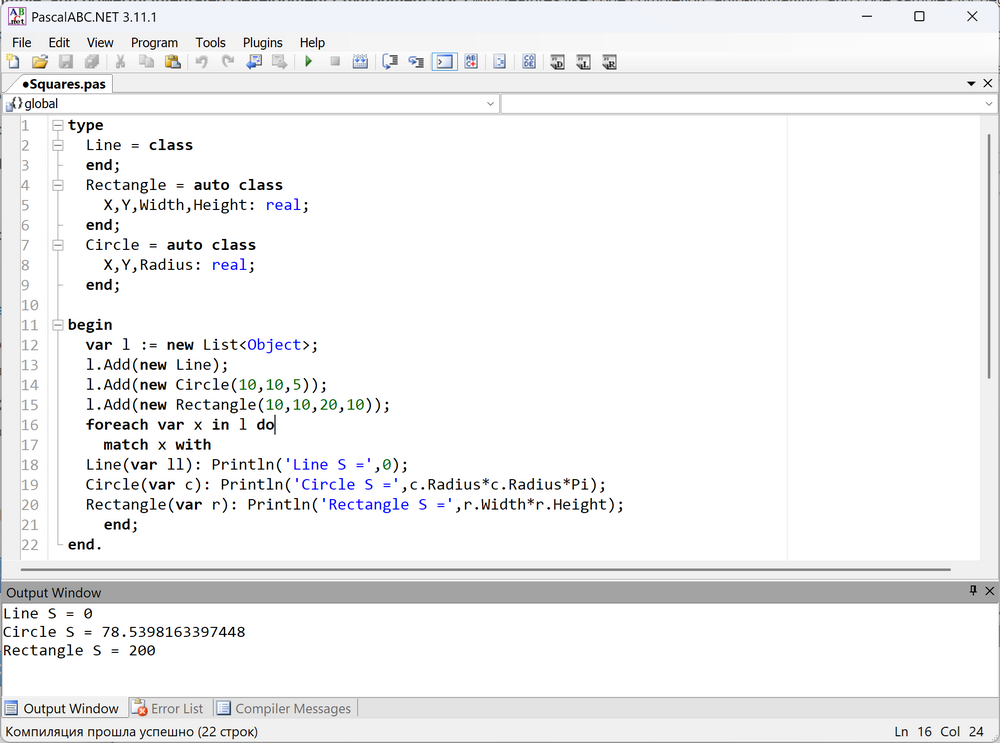Viewport: 1000px width, 743px height.
Task: Open the Plugins menu
Action: 262,42
